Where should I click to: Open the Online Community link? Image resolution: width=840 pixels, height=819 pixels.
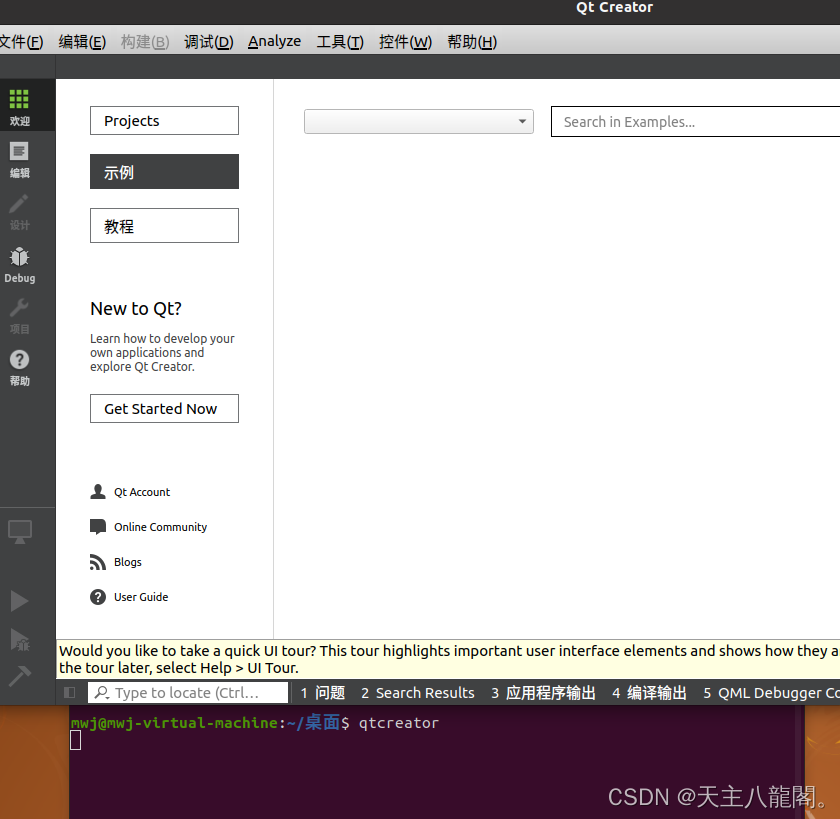point(160,527)
